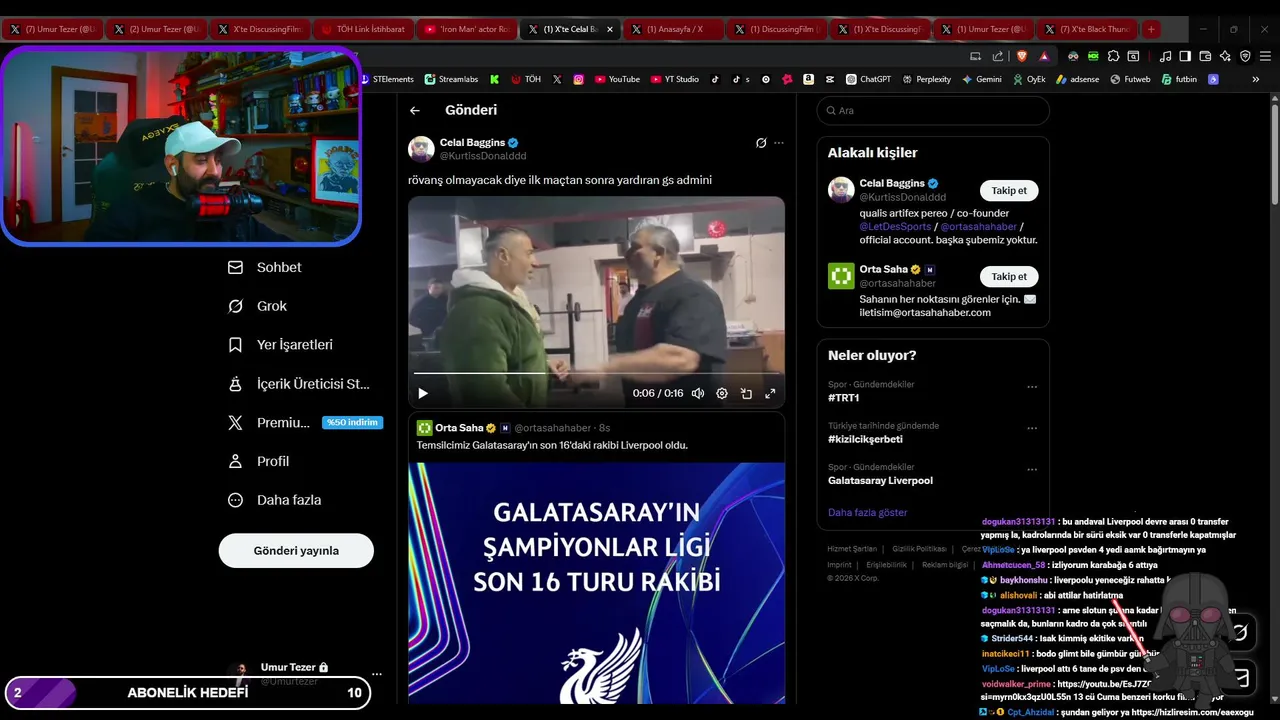Open options for the #kizilcikşerbeti trend

[1032, 428]
